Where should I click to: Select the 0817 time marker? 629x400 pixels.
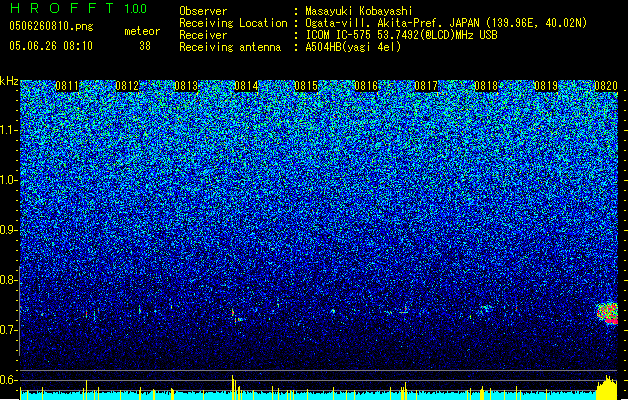pyautogui.click(x=426, y=86)
